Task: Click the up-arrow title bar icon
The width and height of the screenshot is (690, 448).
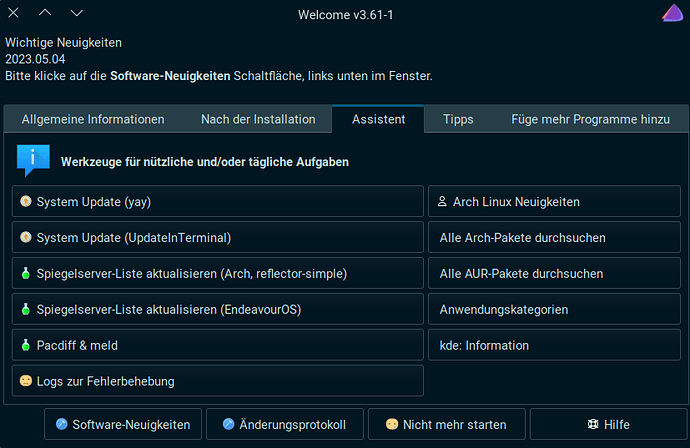Action: [45, 13]
